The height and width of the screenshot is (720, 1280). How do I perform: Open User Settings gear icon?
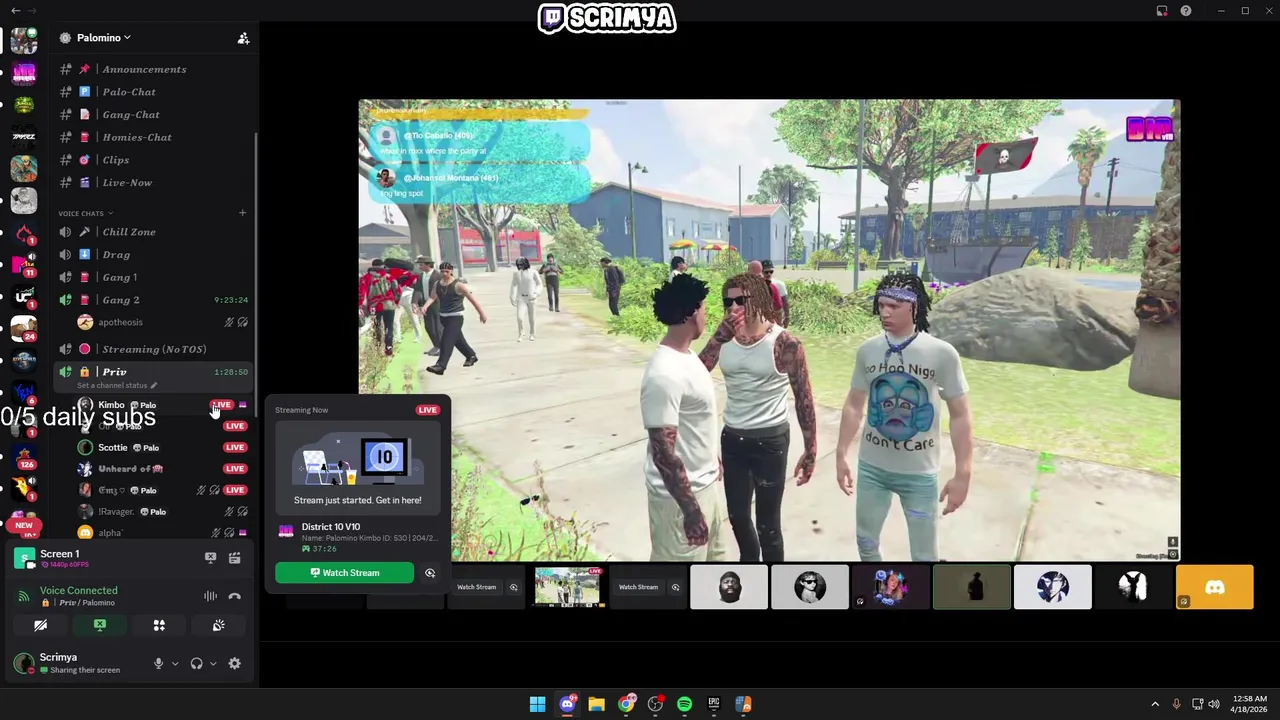(234, 663)
